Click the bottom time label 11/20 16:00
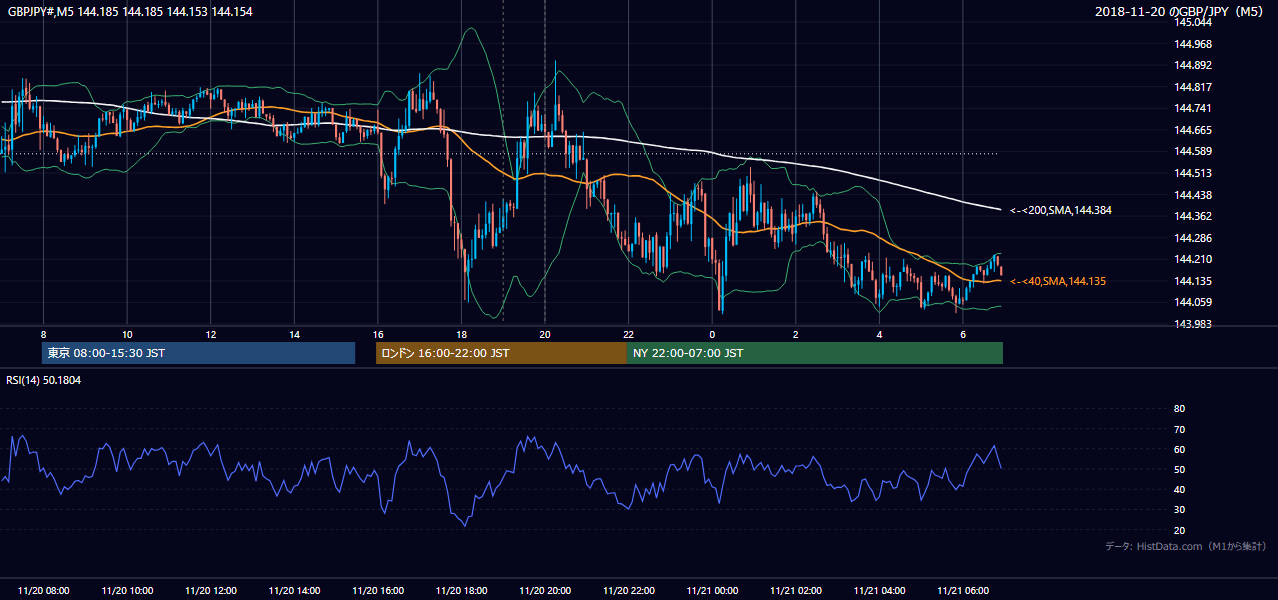This screenshot has width=1278, height=600. [377, 591]
